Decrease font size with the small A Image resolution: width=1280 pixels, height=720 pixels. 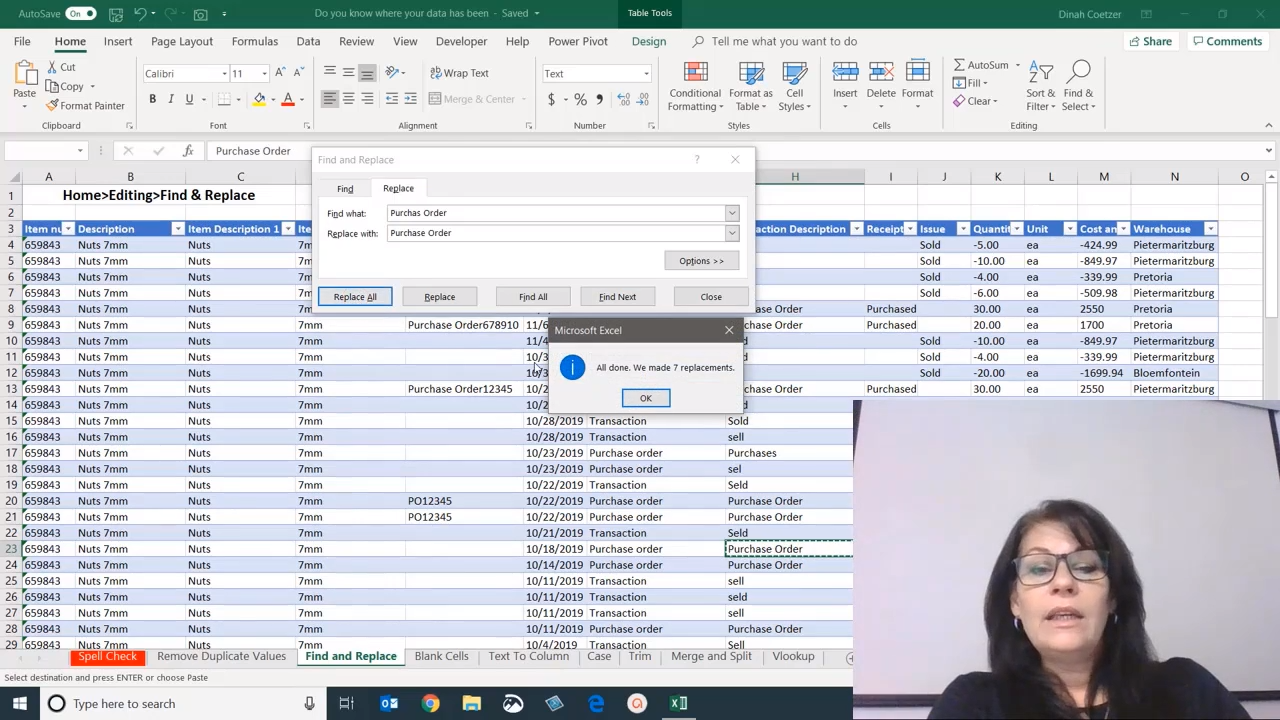pos(298,73)
